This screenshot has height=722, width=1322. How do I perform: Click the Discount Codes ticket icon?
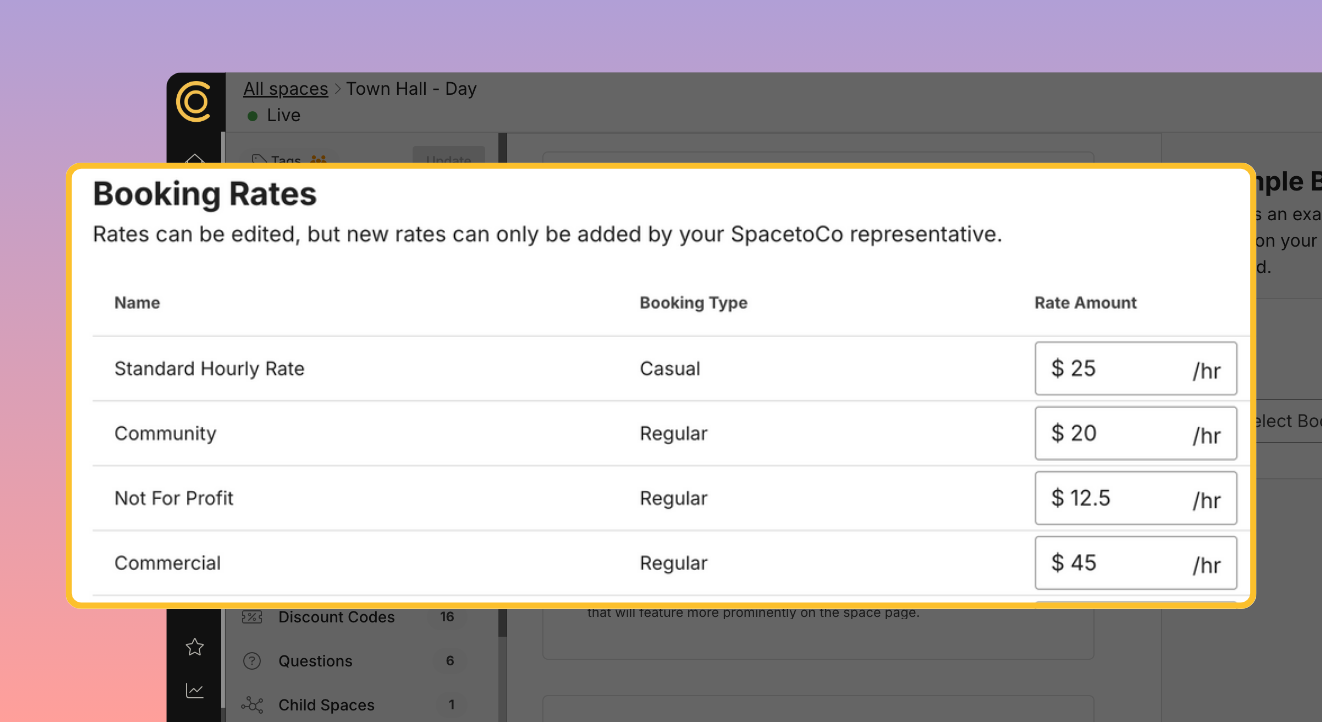(x=252, y=617)
